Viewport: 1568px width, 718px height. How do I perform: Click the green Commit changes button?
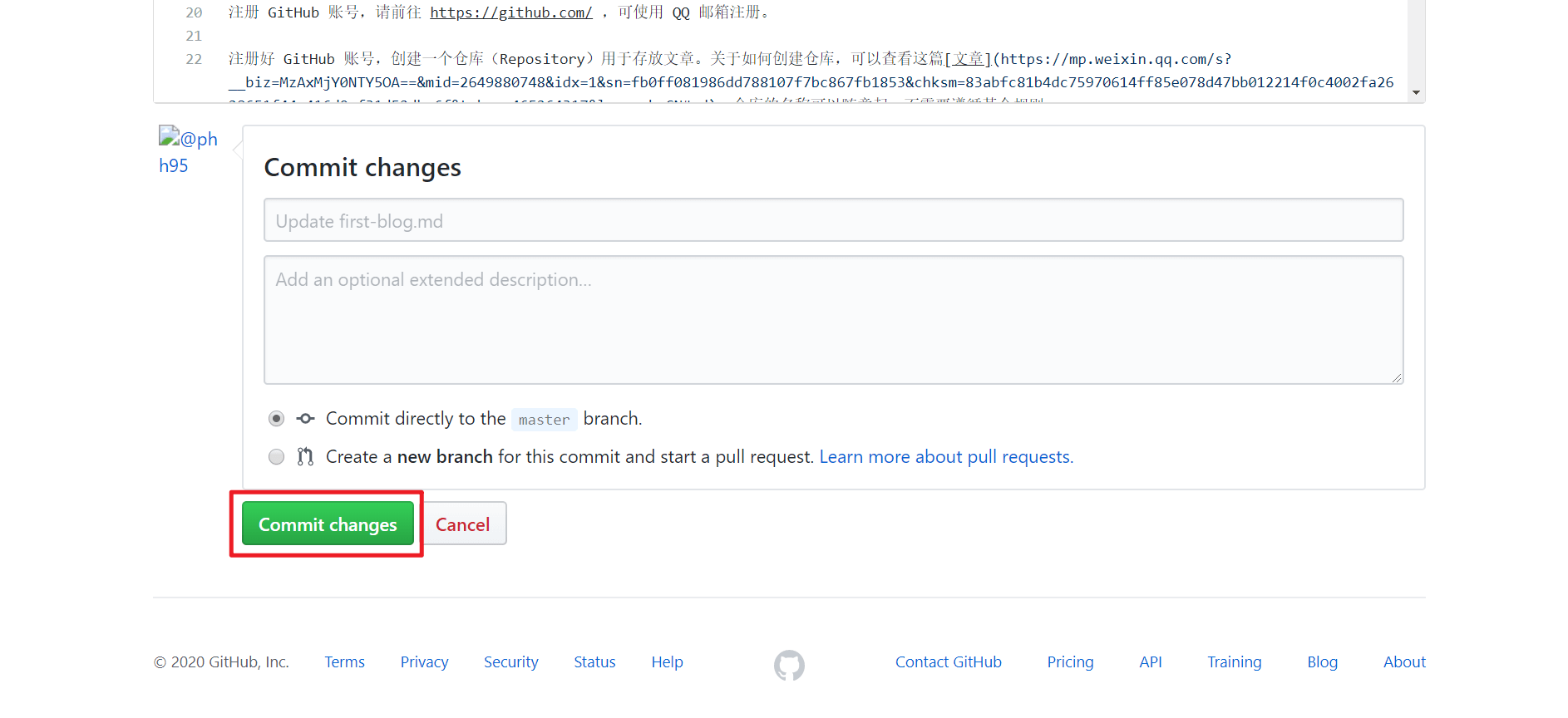[x=328, y=524]
